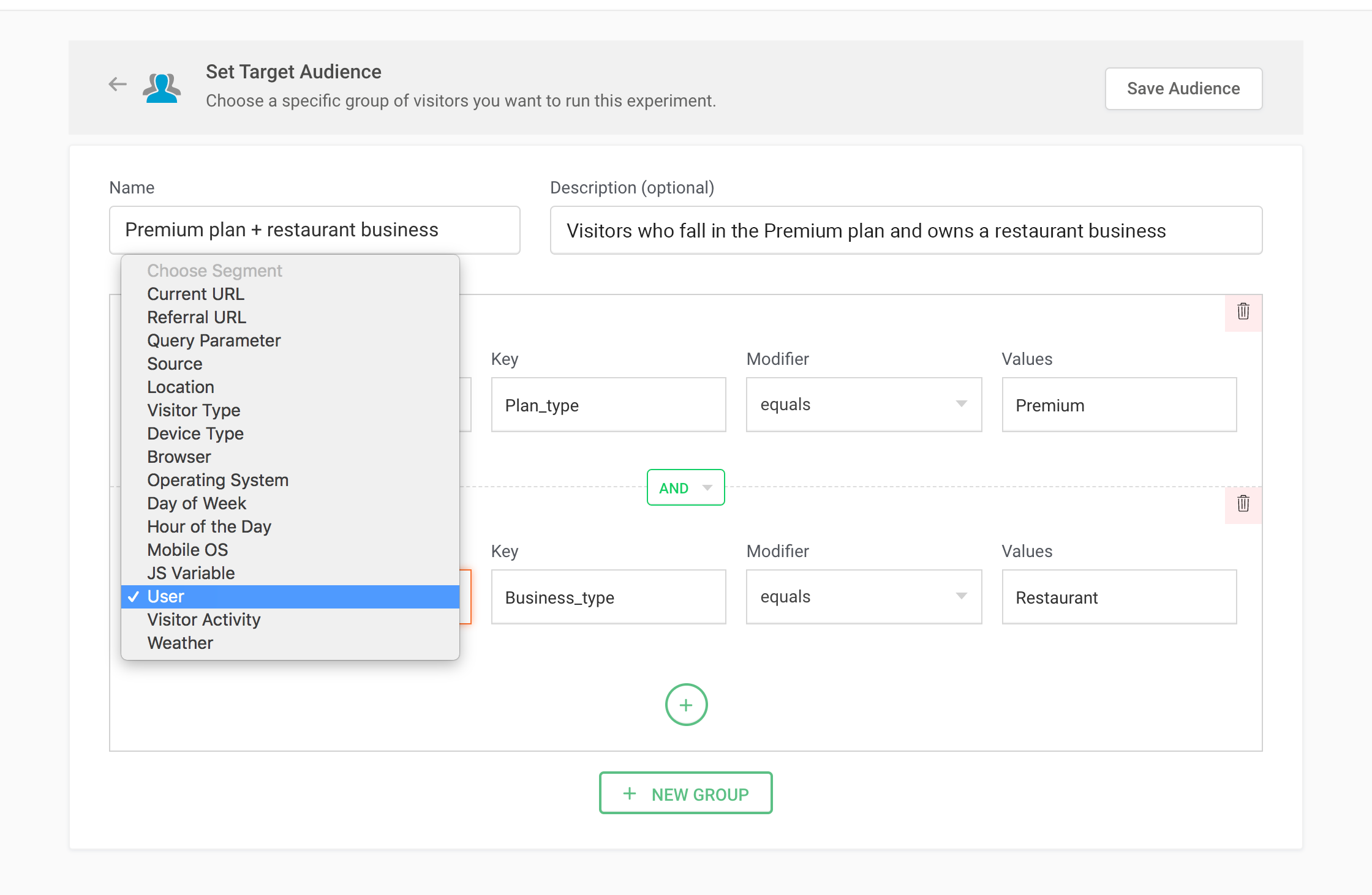Viewport: 1372px width, 895px height.
Task: Click the audience people icon
Action: (162, 88)
